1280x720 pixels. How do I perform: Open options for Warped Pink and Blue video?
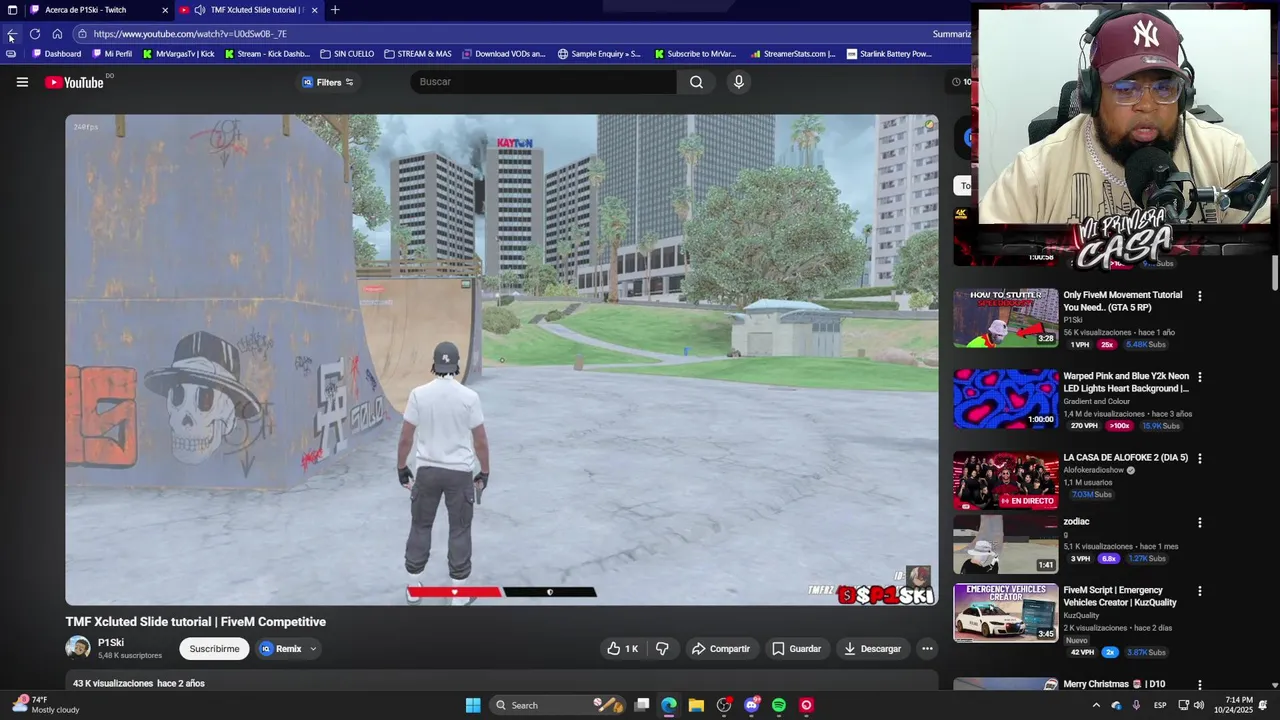tap(1200, 377)
